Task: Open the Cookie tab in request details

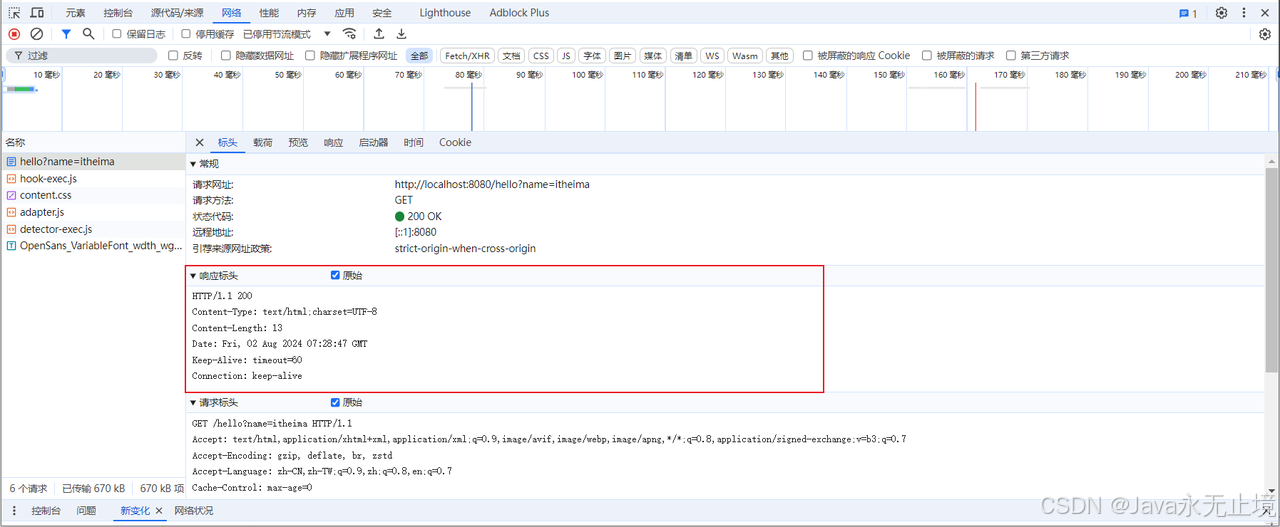Action: point(455,142)
